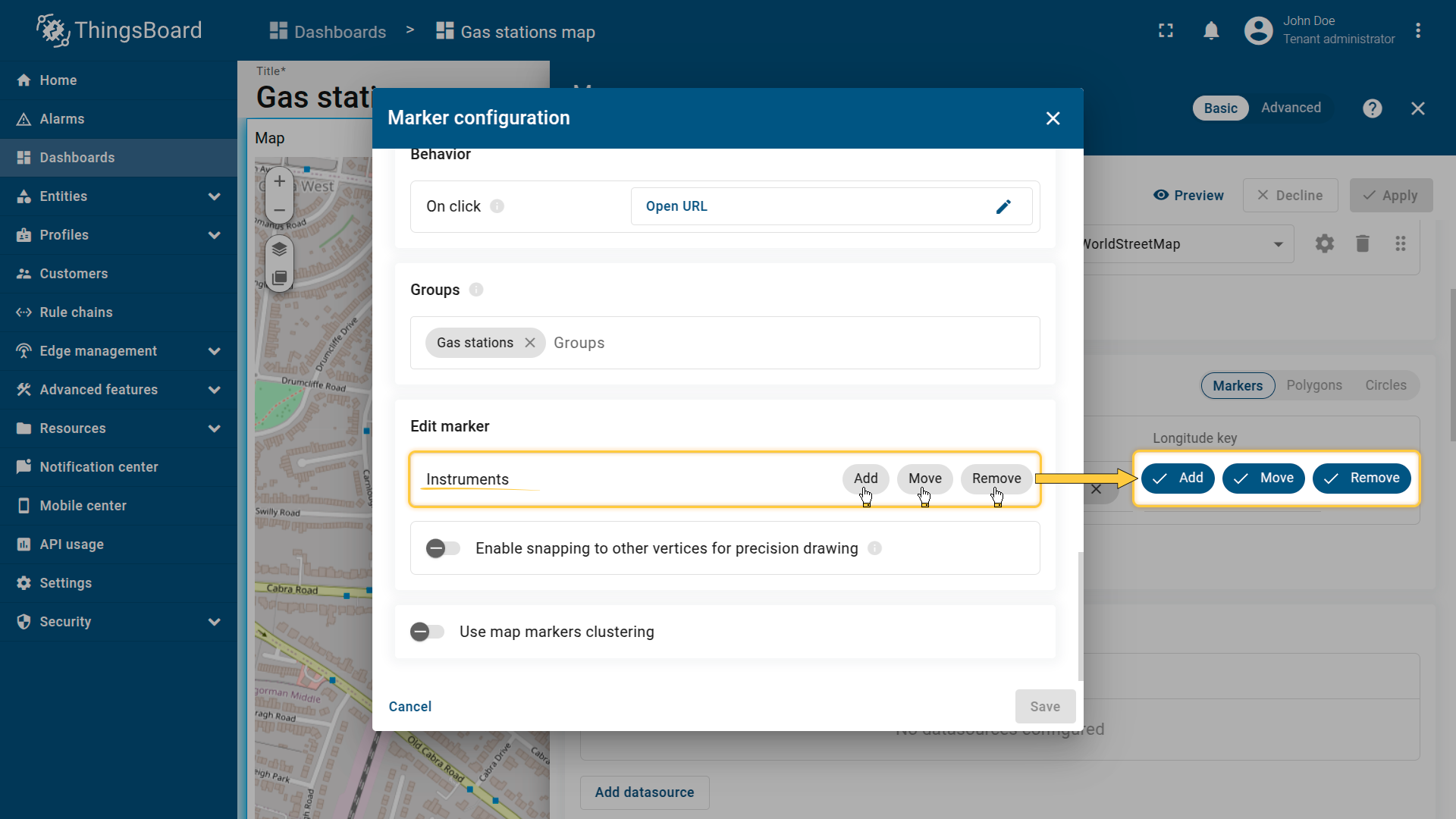The image size is (1456, 819).
Task: Open the help question mark icon
Action: pos(1372,108)
